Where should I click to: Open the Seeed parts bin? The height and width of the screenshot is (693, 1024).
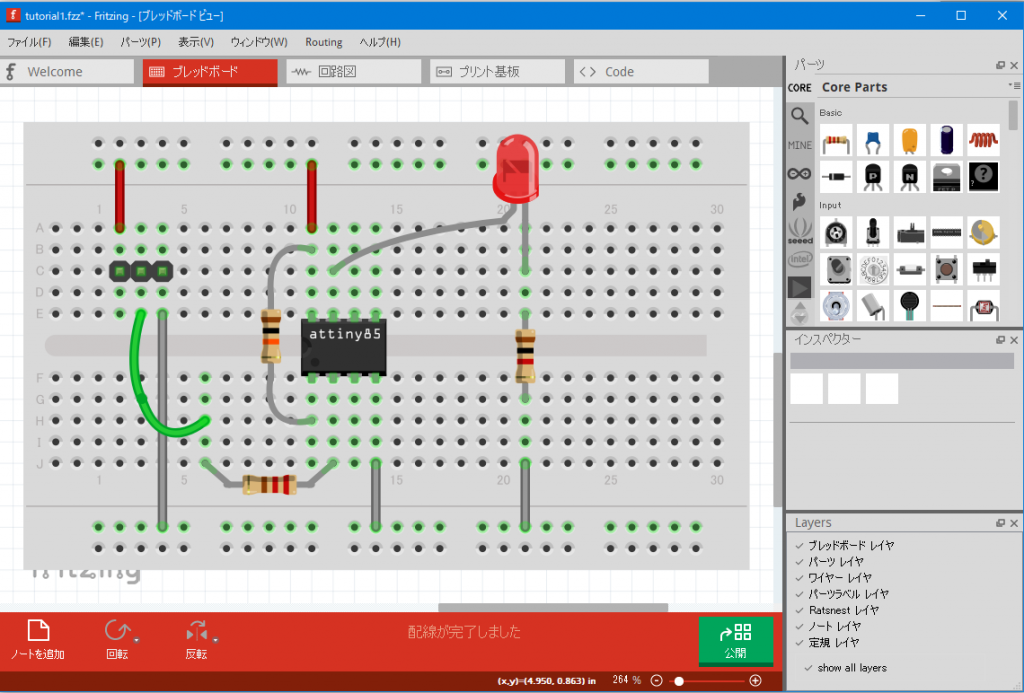(x=799, y=231)
